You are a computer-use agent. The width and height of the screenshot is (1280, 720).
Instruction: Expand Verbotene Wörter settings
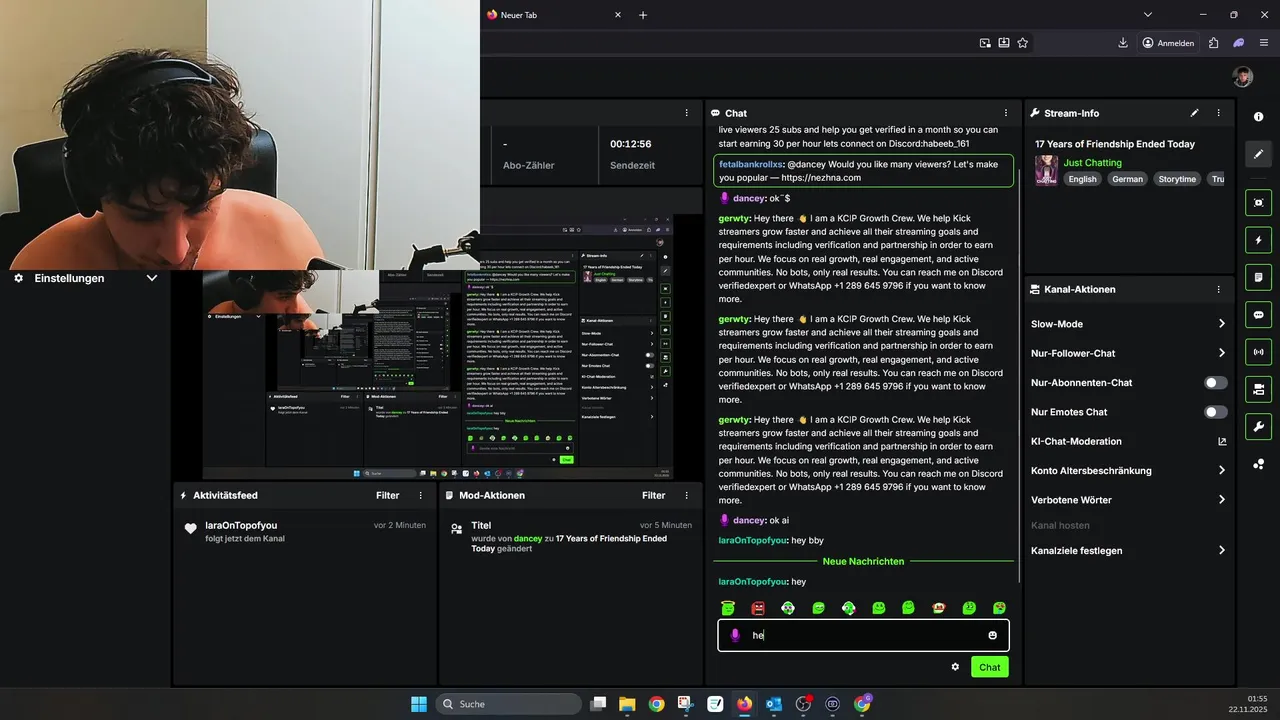pos(1222,500)
